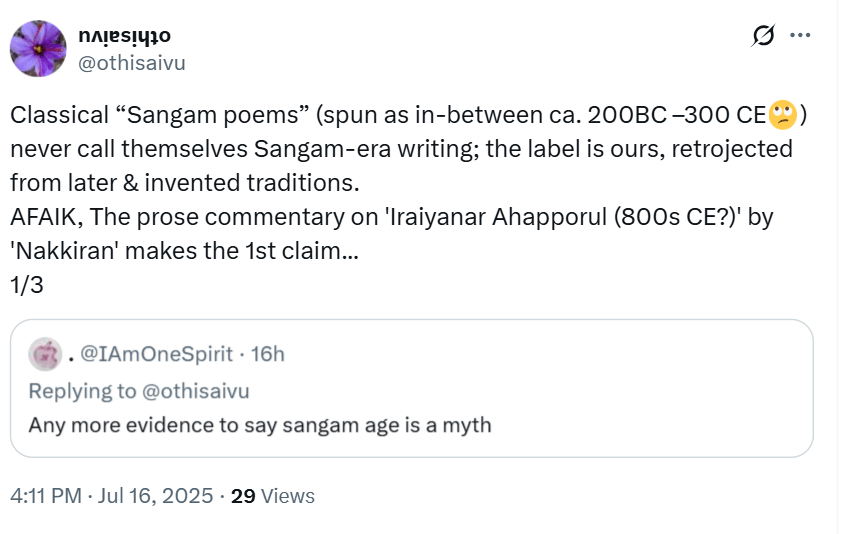This screenshot has width=847, height=534.
Task: Click the "never call themselves Sangam-era writing" line
Action: (400, 150)
